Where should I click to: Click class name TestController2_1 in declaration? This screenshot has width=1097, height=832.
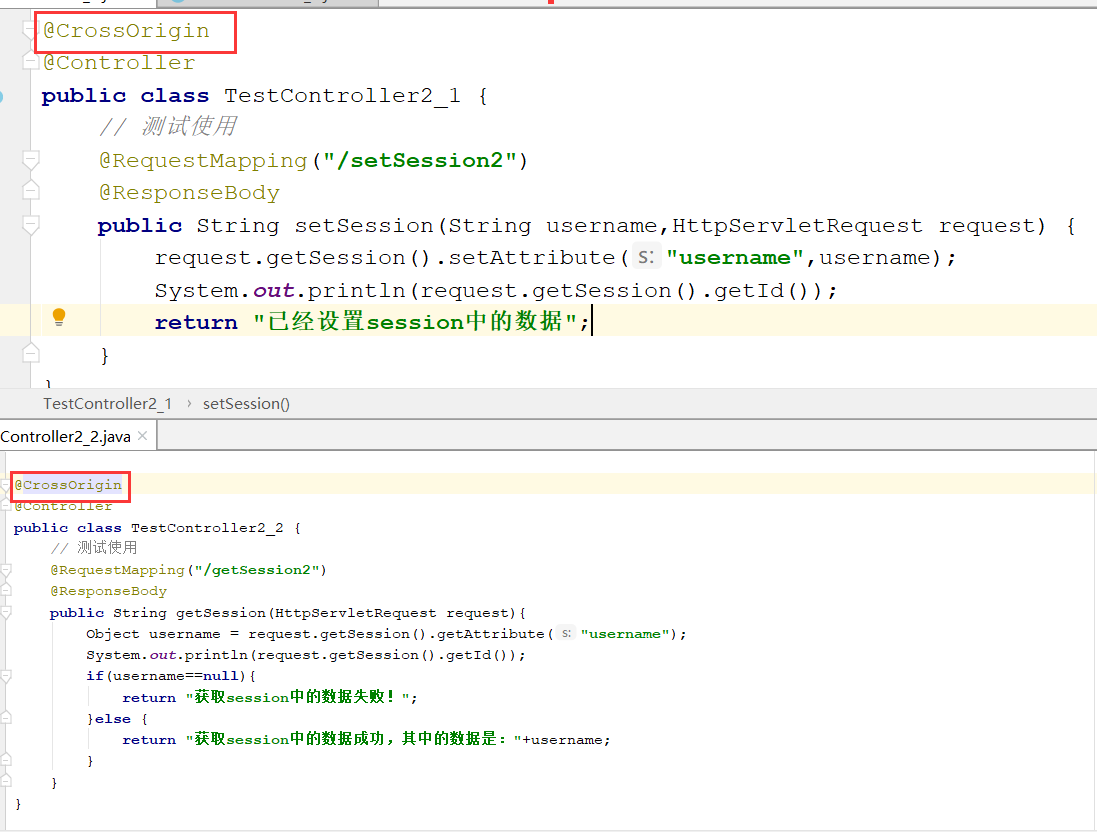342,95
